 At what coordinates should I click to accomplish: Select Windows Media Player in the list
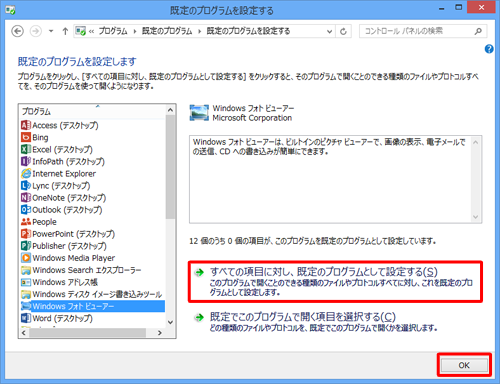tap(93, 258)
